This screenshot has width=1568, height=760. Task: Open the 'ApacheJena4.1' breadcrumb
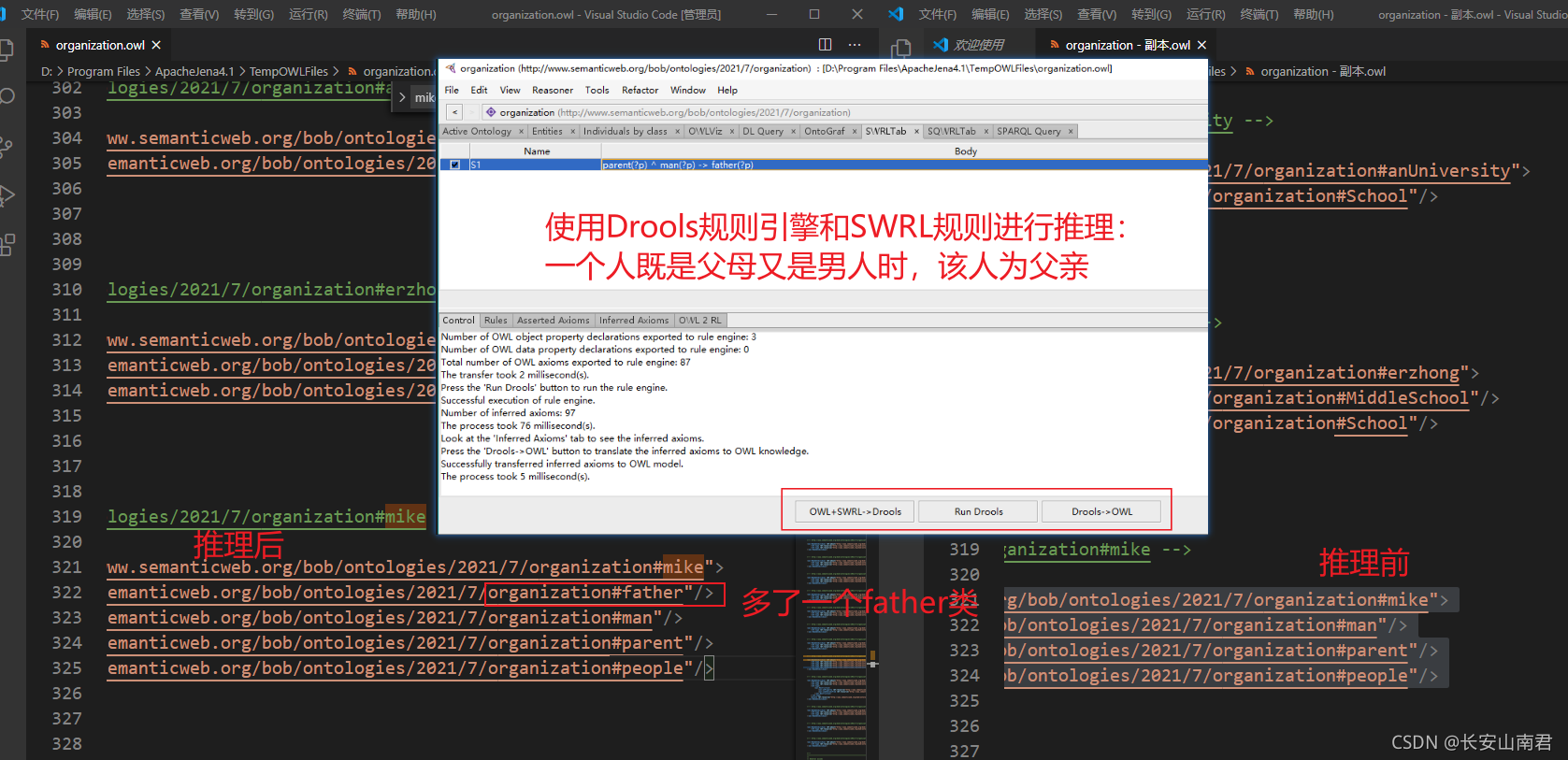click(x=194, y=71)
